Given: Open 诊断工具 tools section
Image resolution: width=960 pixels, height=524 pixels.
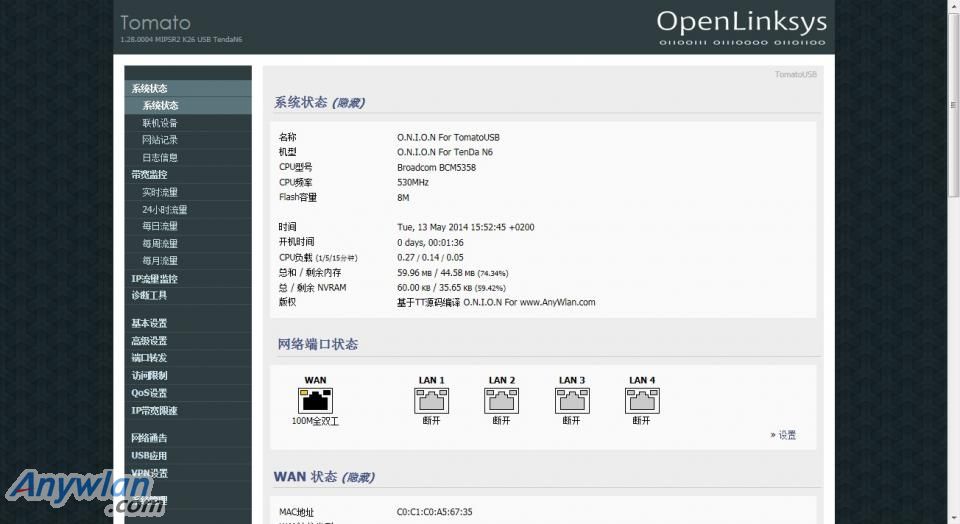Looking at the screenshot, I should point(188,296).
